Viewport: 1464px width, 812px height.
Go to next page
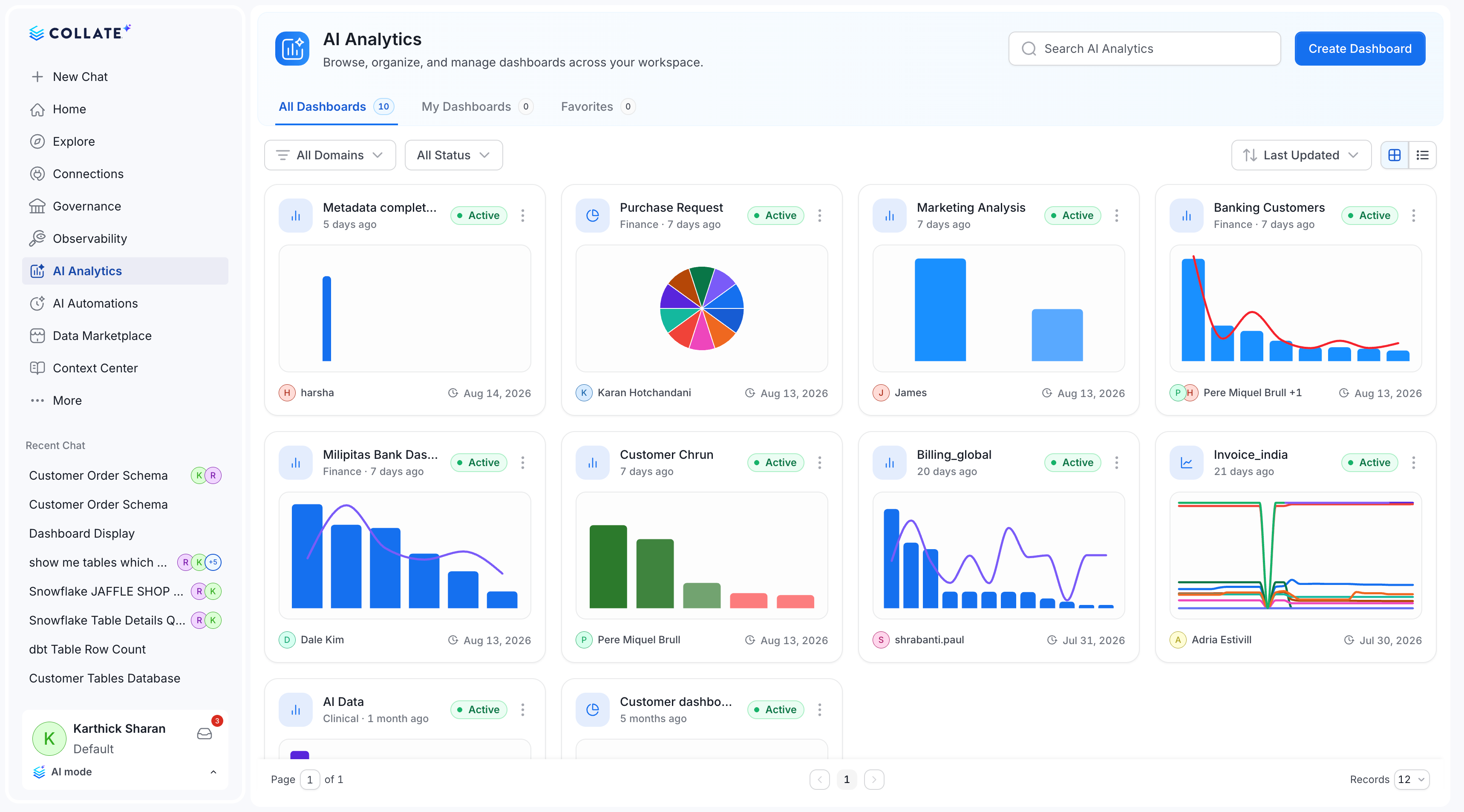coord(874,780)
